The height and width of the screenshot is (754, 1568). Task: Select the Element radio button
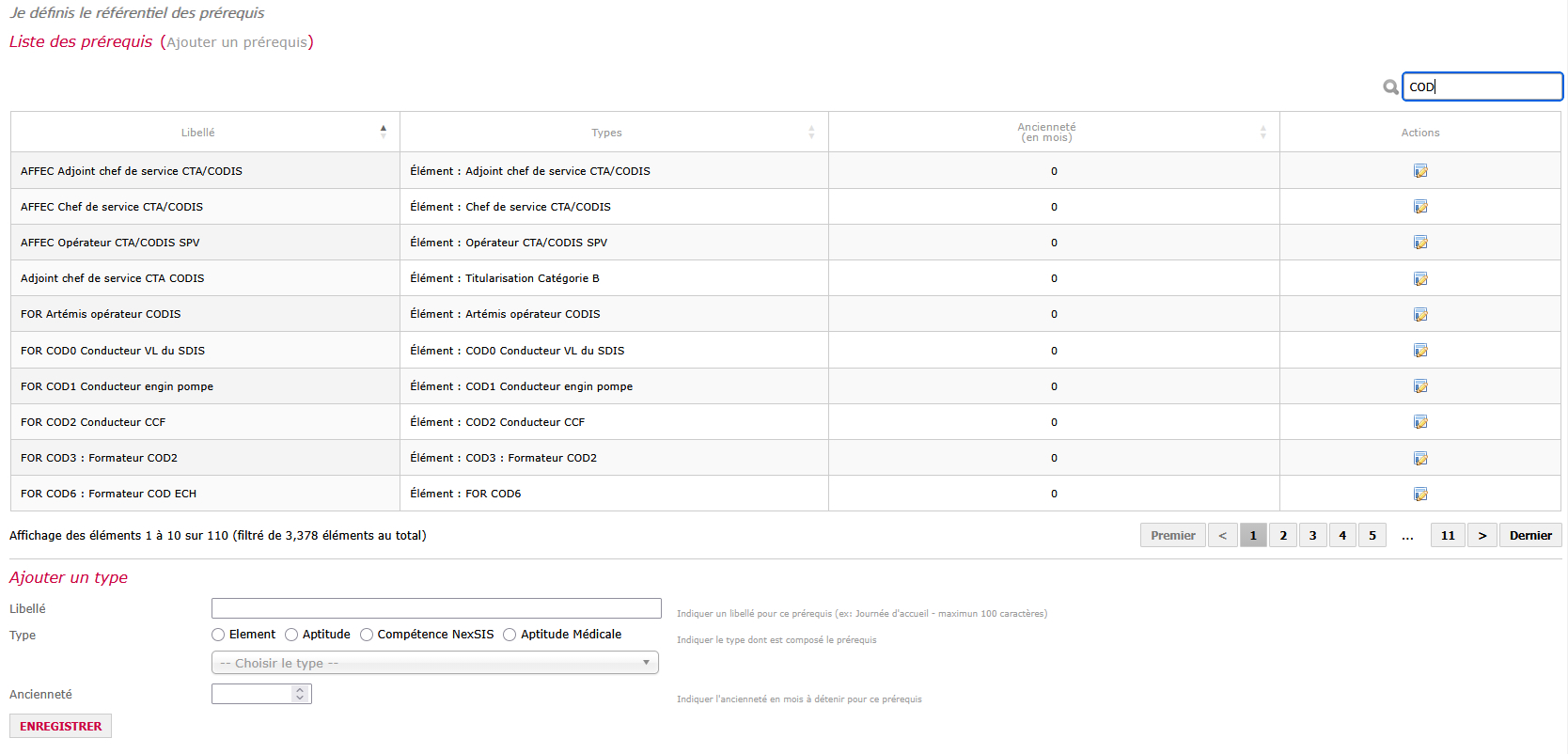[218, 635]
